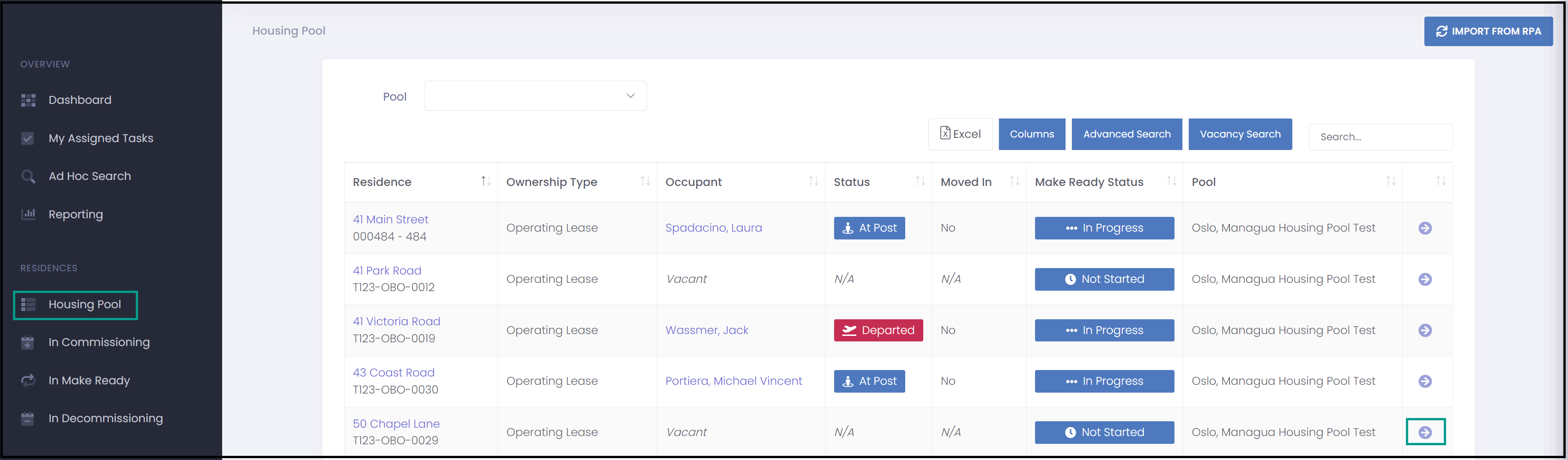Click In Progress status for 43 Coast Road
The image size is (1568, 460).
pyautogui.click(x=1104, y=382)
